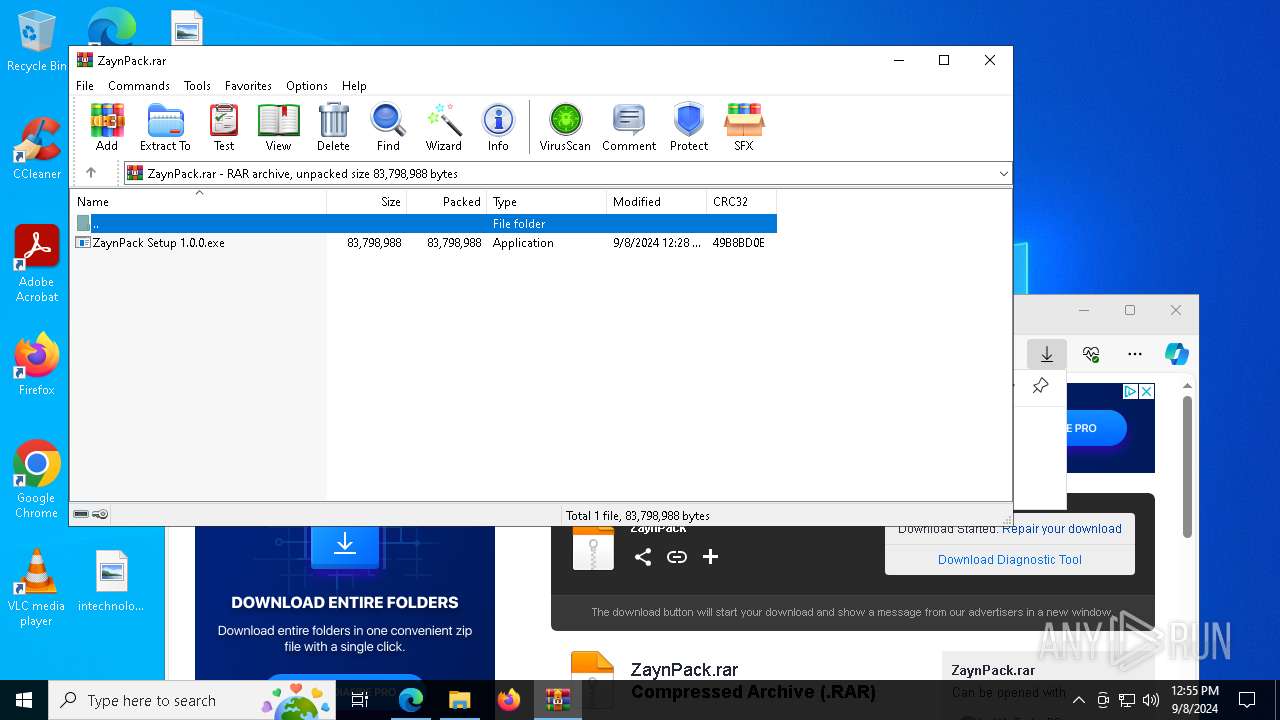
Task: Show archive Info
Action: tap(498, 127)
